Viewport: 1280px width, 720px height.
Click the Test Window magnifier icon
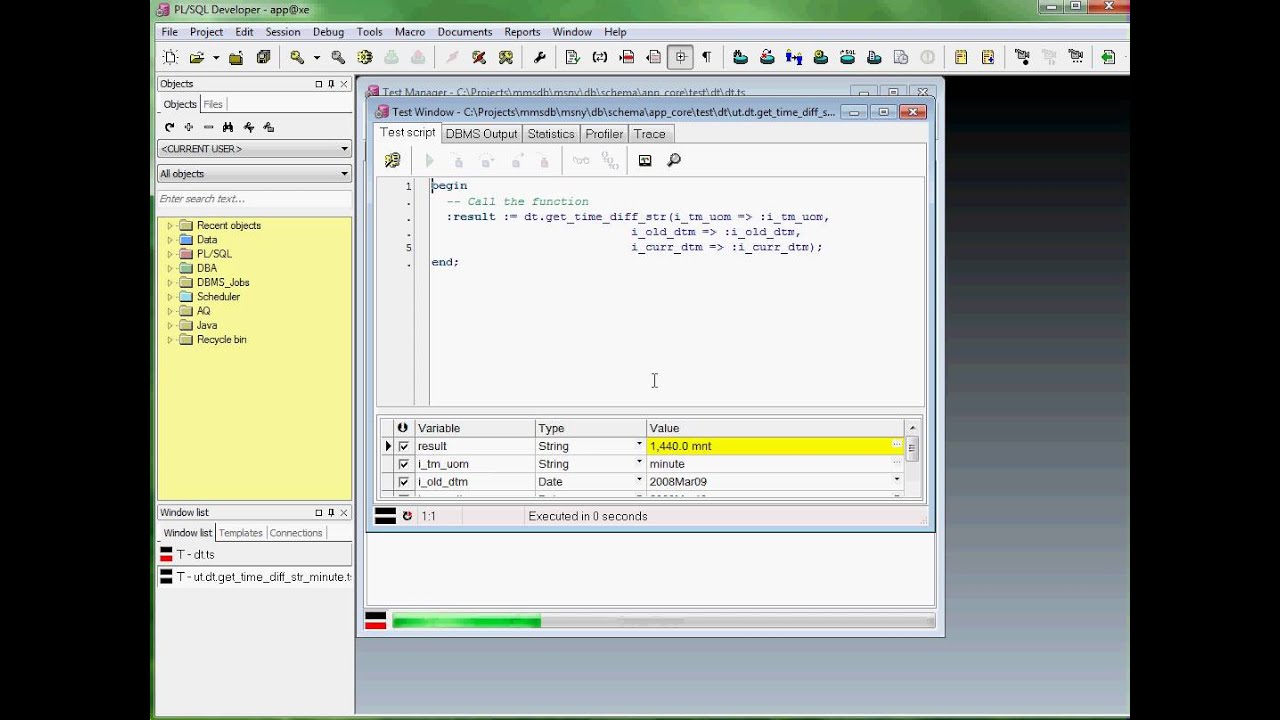click(674, 160)
